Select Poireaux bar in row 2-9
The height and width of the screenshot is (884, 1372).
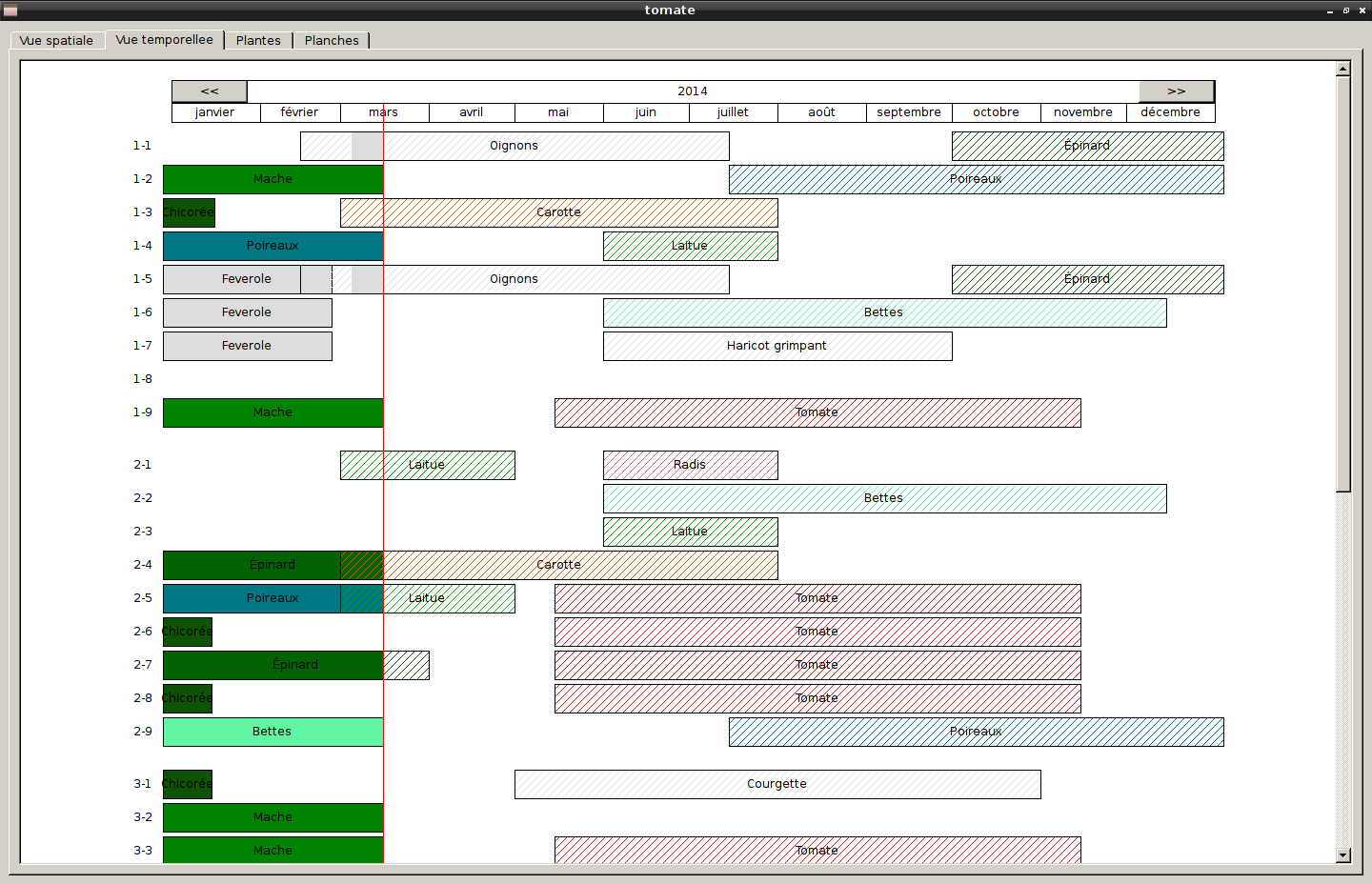[976, 732]
